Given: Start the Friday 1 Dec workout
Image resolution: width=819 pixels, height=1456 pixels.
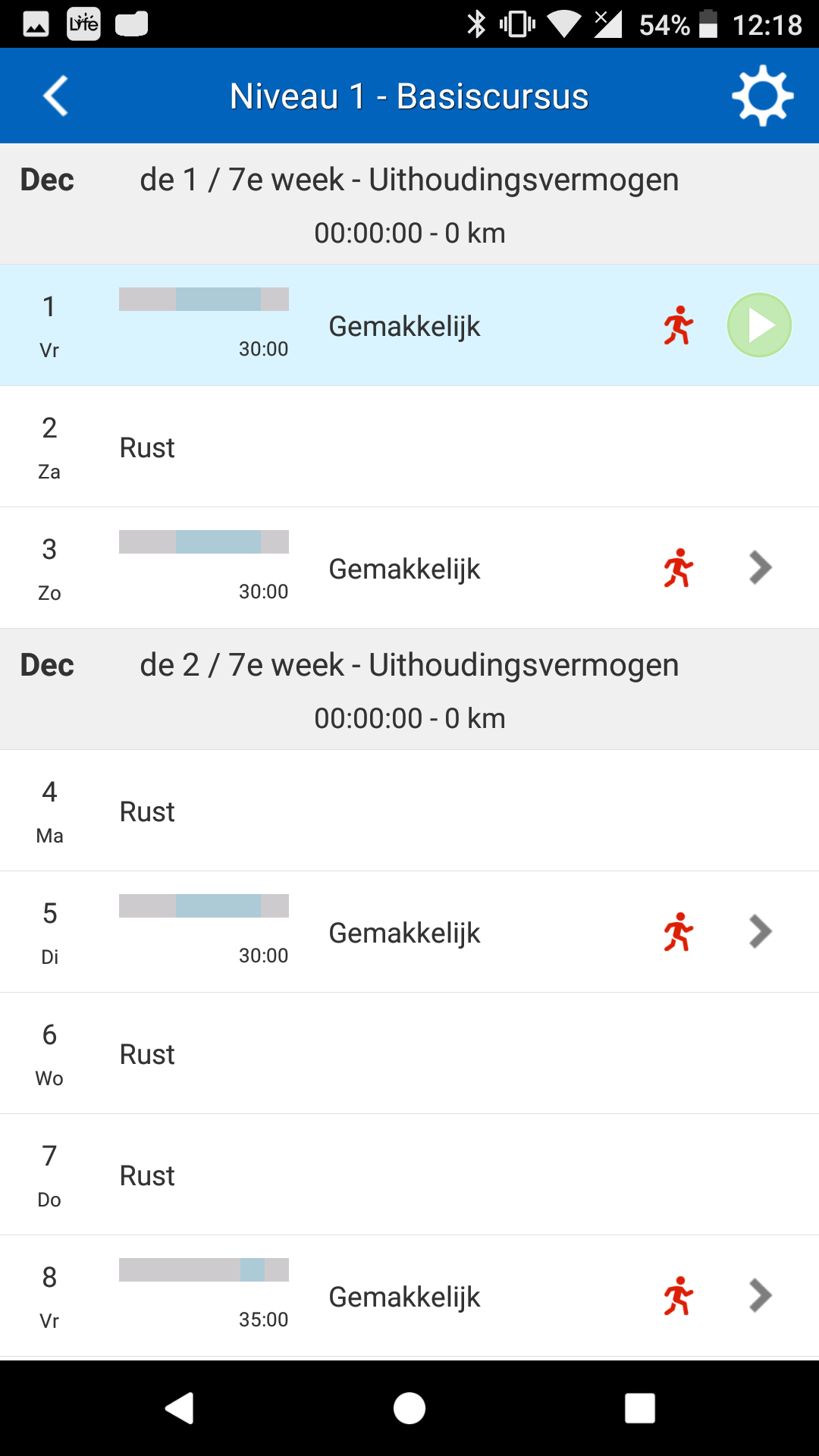Looking at the screenshot, I should tap(759, 325).
